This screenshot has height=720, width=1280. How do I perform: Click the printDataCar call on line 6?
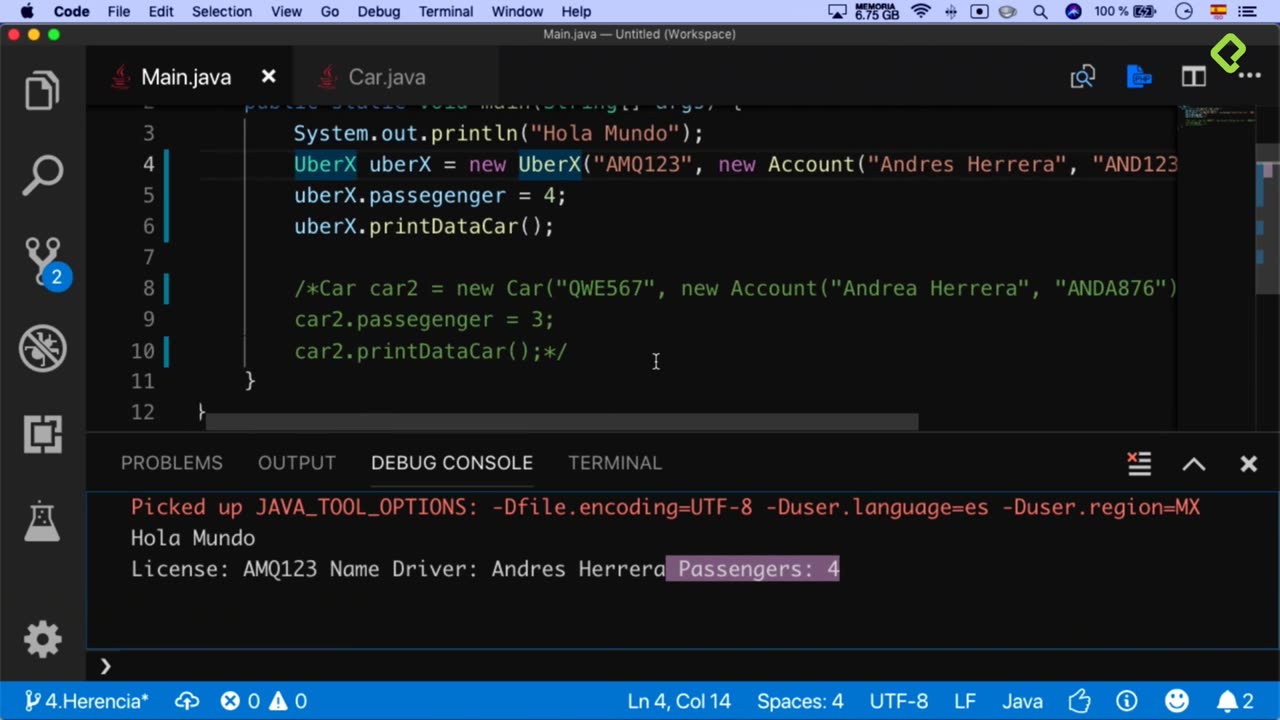point(442,226)
